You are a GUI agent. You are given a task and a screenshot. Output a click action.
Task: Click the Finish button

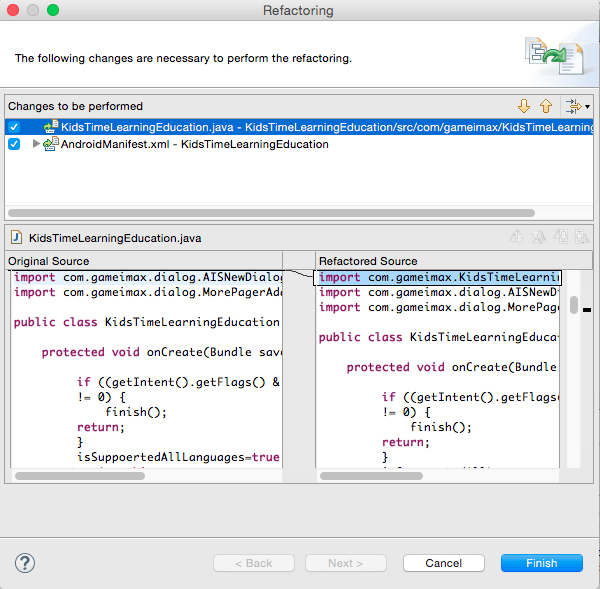(x=541, y=563)
